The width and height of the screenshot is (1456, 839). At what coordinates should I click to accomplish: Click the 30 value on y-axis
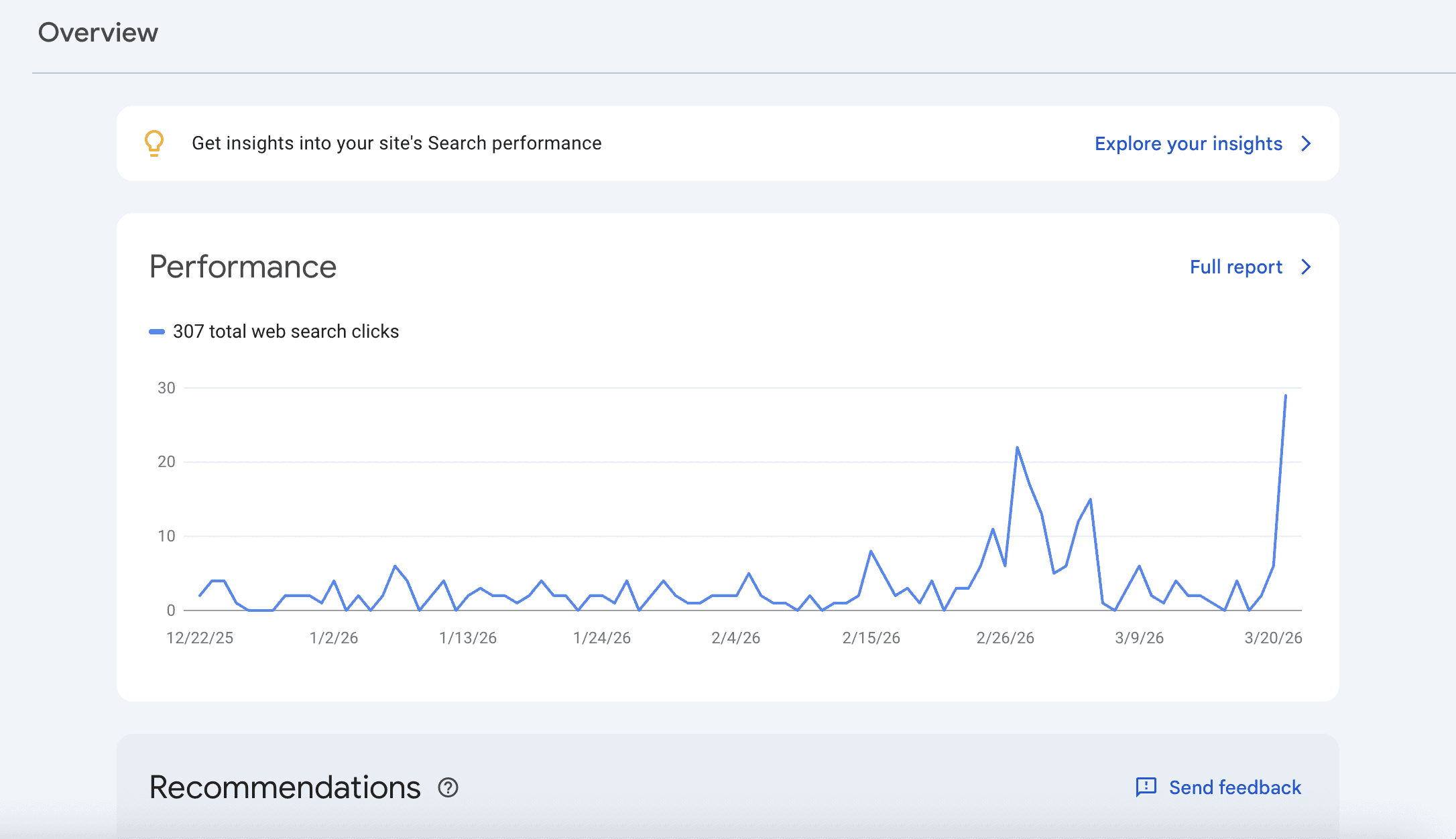(166, 388)
